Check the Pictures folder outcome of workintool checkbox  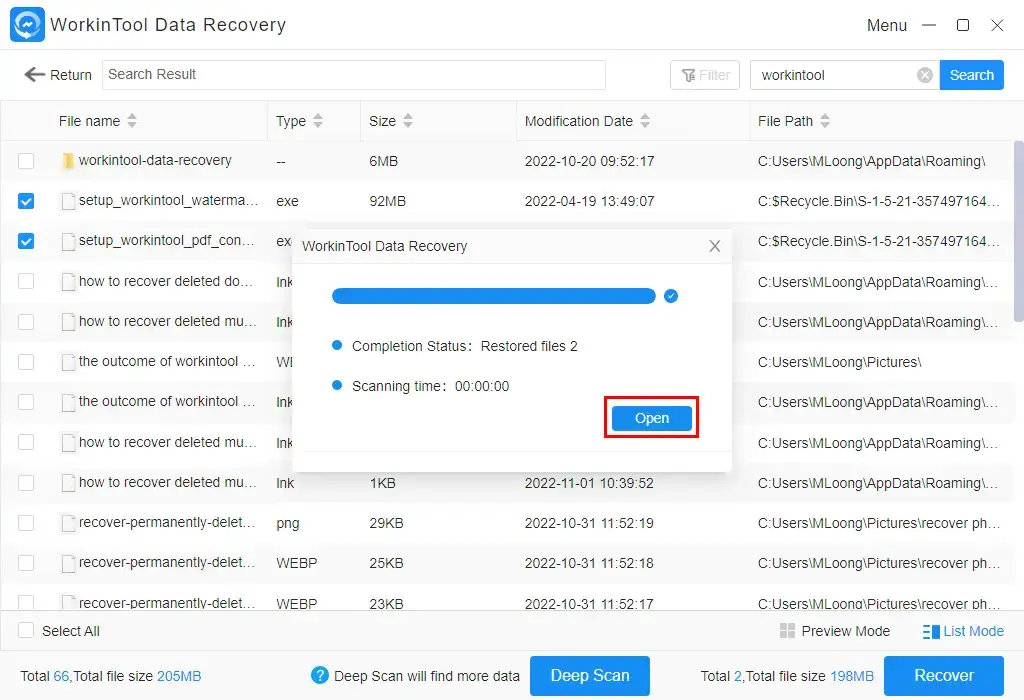point(26,362)
